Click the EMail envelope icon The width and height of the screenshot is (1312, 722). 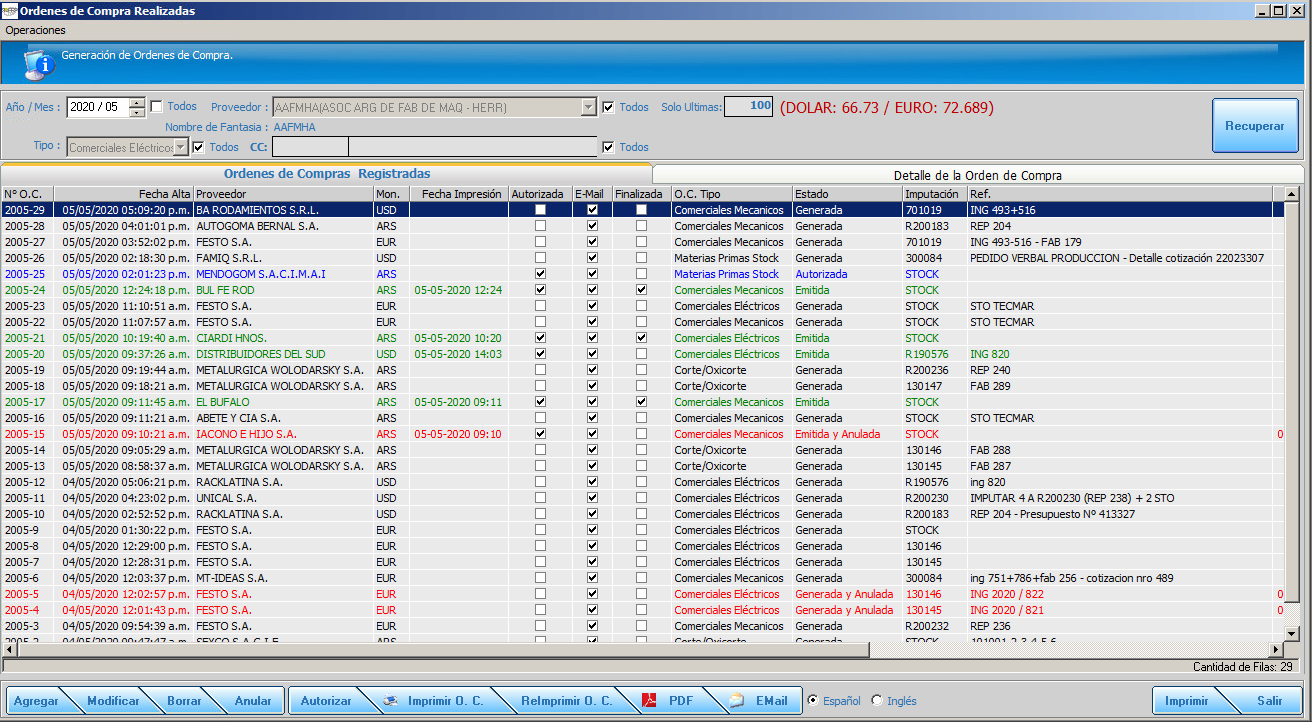(737, 701)
